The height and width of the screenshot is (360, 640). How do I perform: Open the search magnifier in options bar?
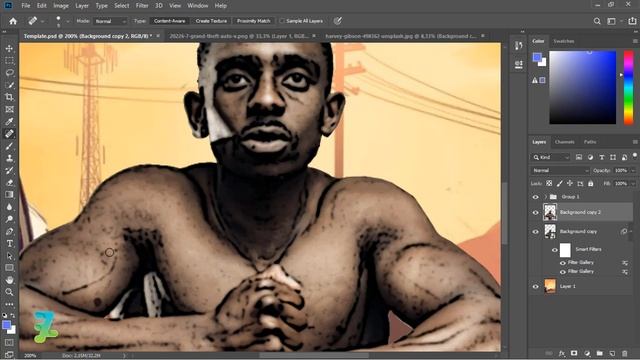[597, 21]
